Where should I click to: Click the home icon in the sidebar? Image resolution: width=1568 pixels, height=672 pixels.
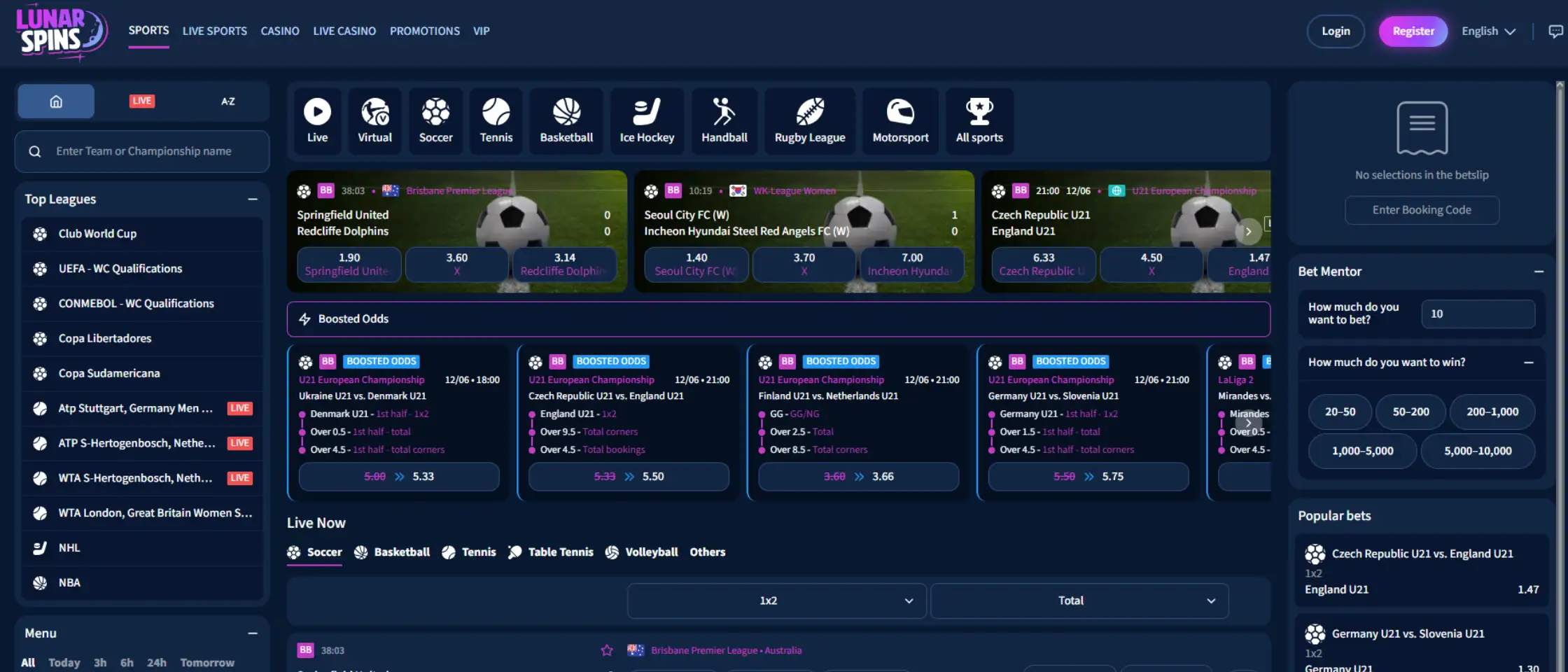pos(55,101)
